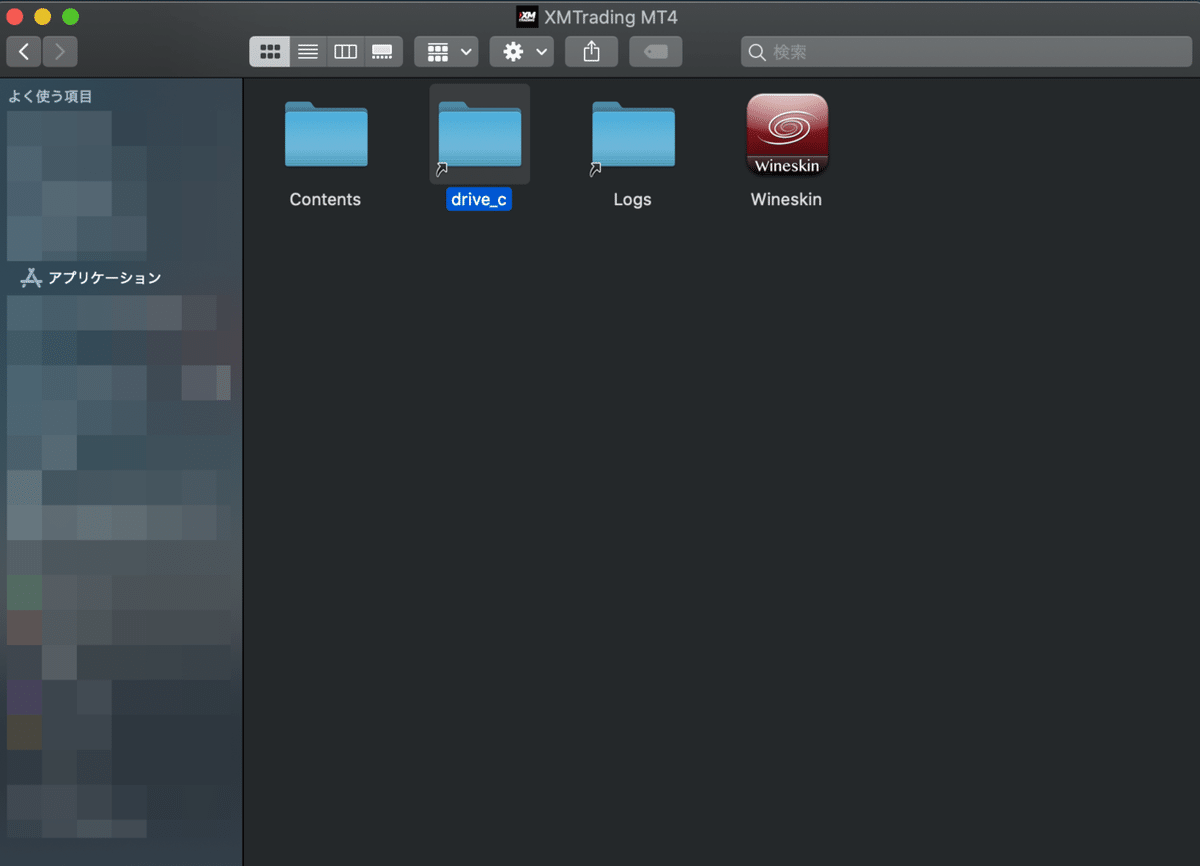Go back with the back arrow button
Viewport: 1200px width, 866px height.
click(24, 51)
